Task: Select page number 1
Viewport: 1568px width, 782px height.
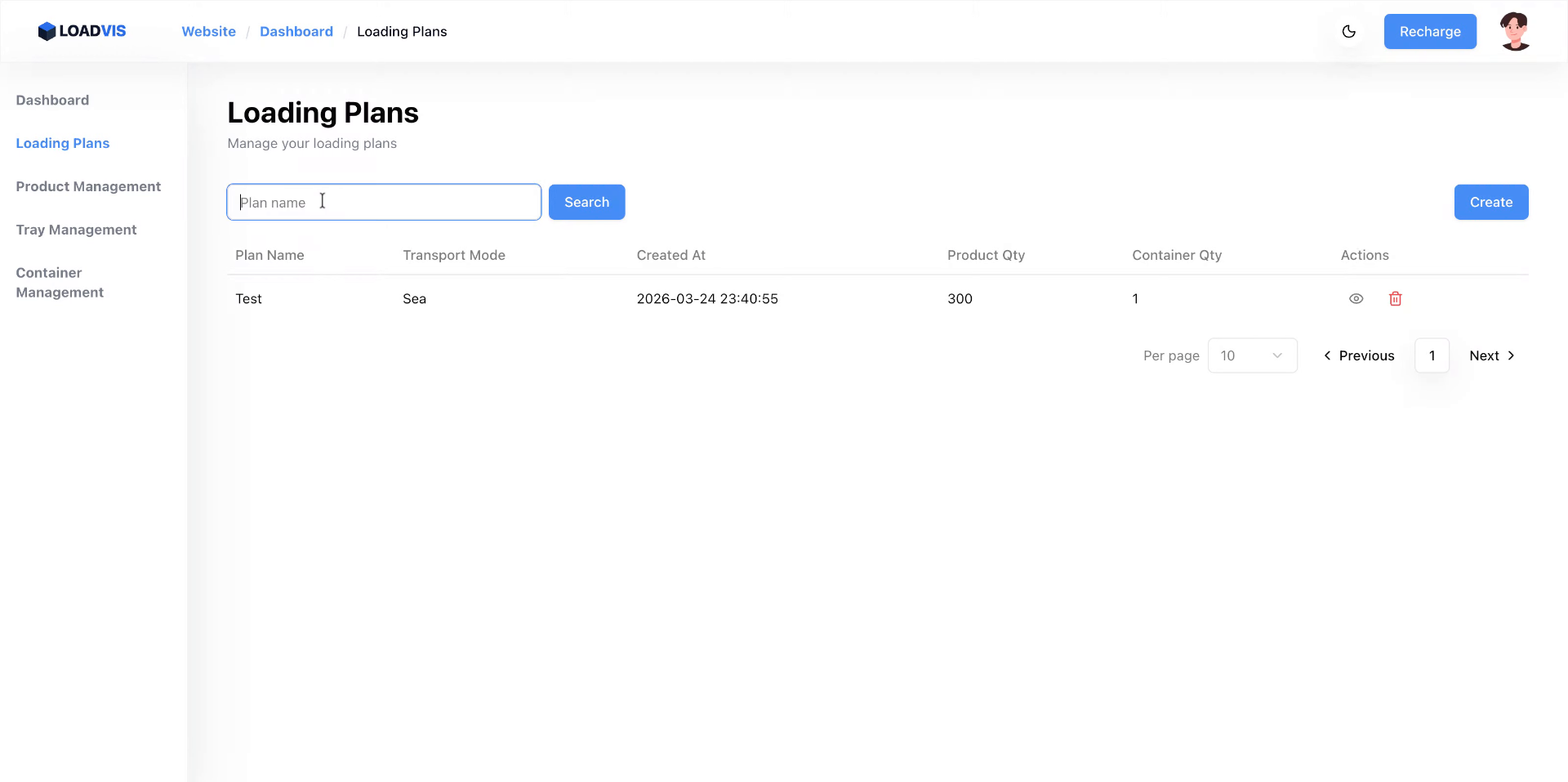Action: [x=1432, y=355]
